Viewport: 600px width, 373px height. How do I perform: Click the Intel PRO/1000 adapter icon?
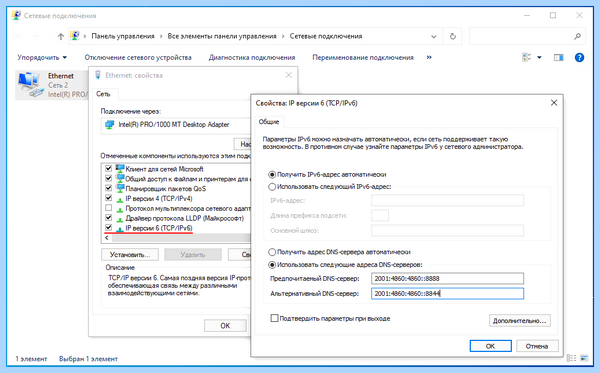click(109, 125)
